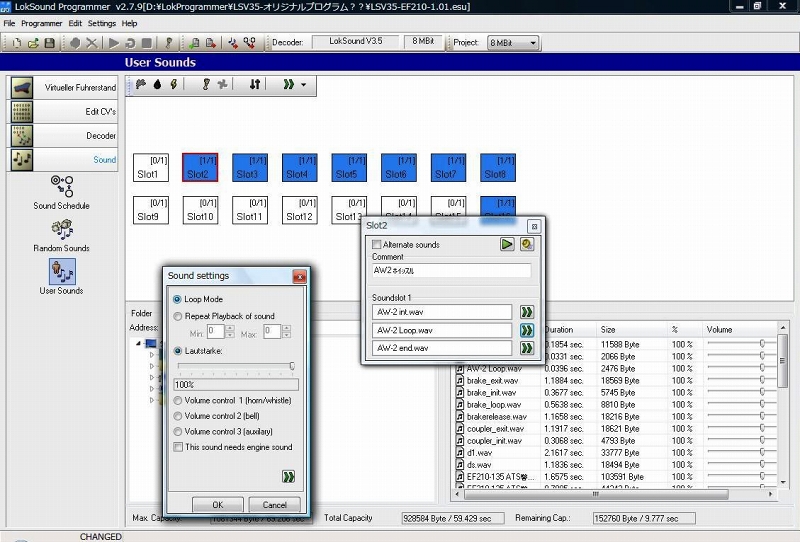Open the Help menu

tap(129, 23)
